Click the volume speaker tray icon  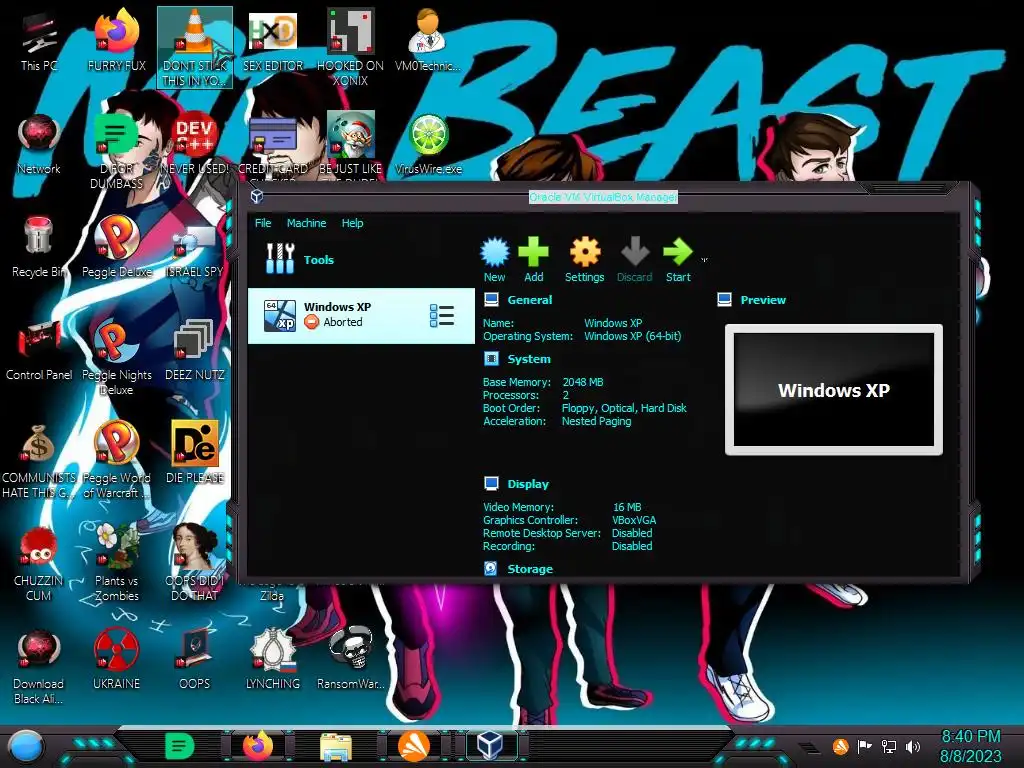click(x=913, y=746)
